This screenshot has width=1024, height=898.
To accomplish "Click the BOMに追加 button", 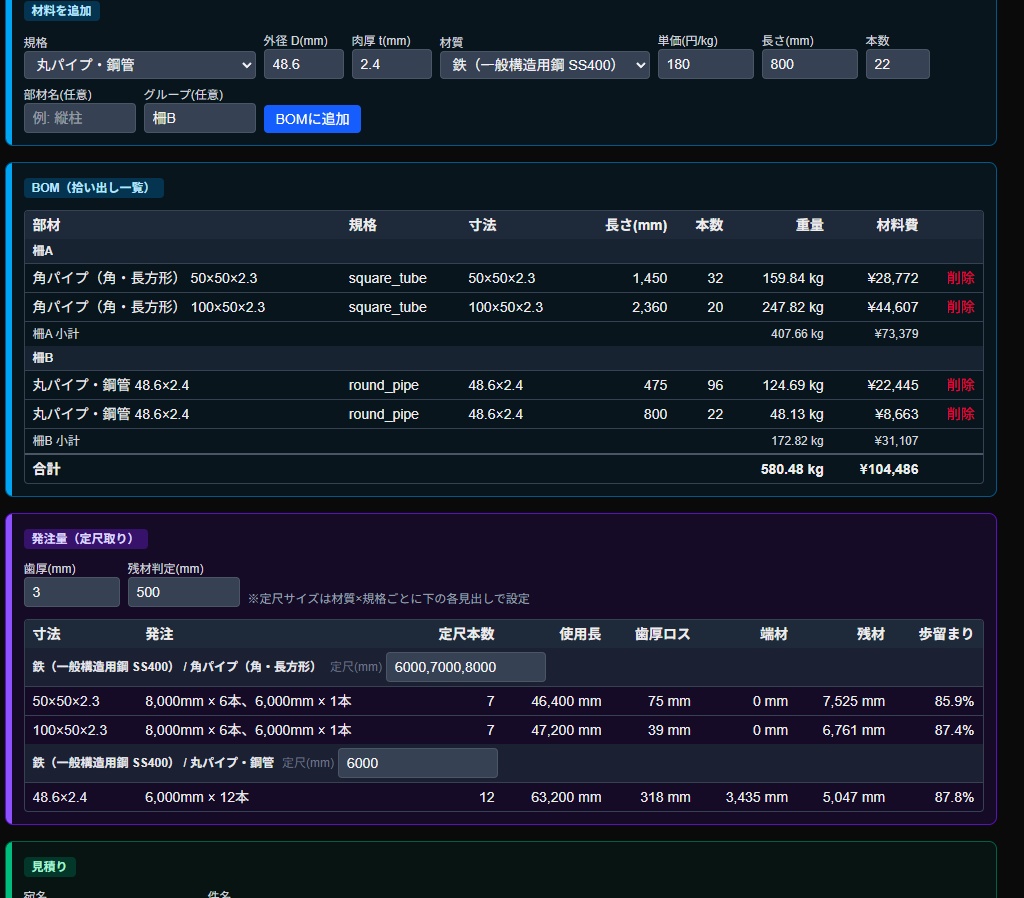I will point(312,119).
